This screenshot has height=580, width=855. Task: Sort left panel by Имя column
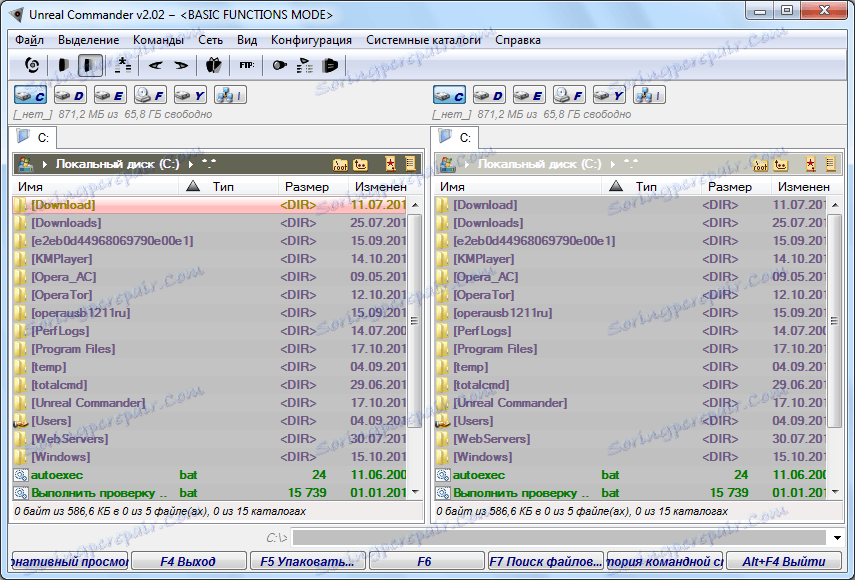pyautogui.click(x=96, y=186)
